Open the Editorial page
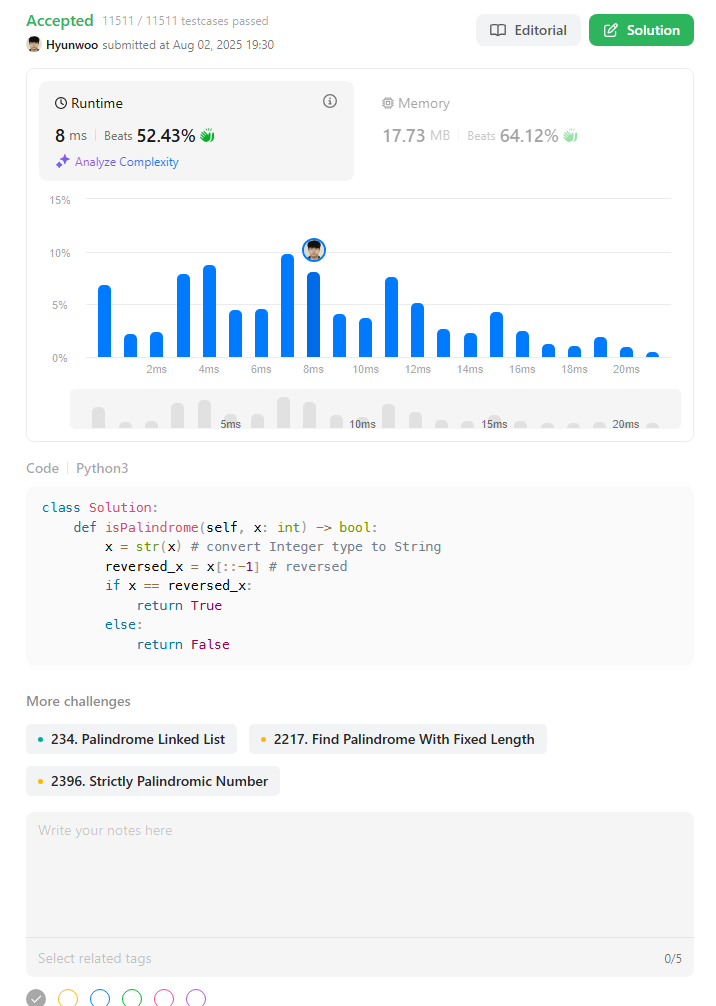Image resolution: width=716 pixels, height=1006 pixels. pos(528,30)
